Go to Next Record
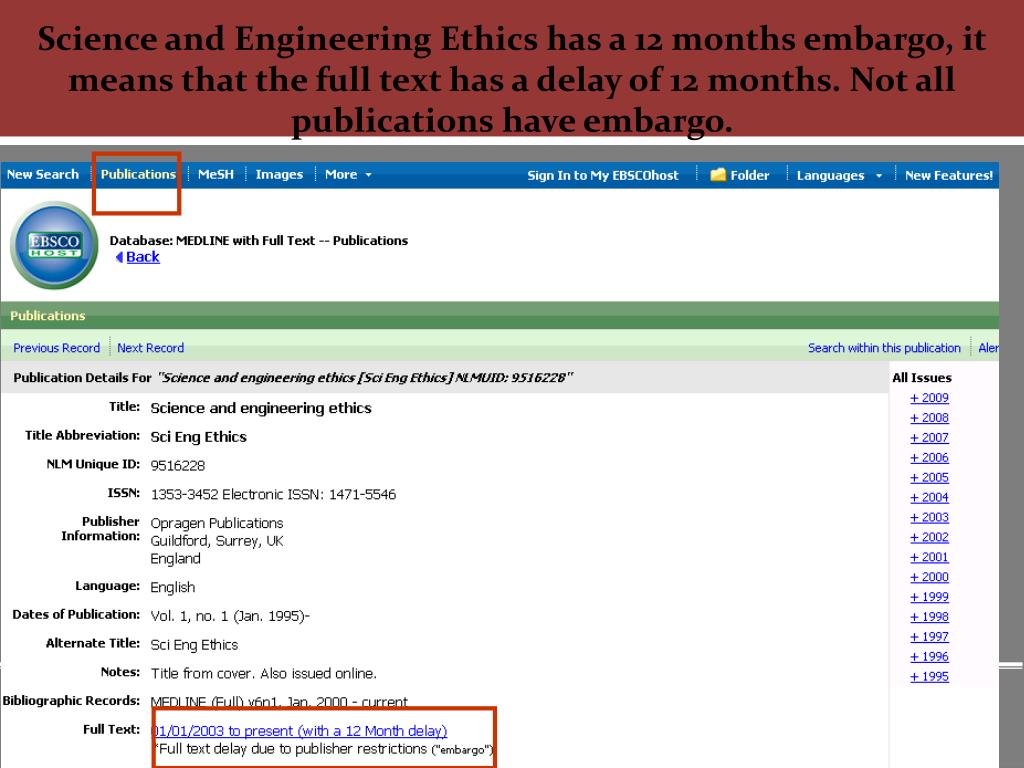1024x768 pixels. [150, 348]
